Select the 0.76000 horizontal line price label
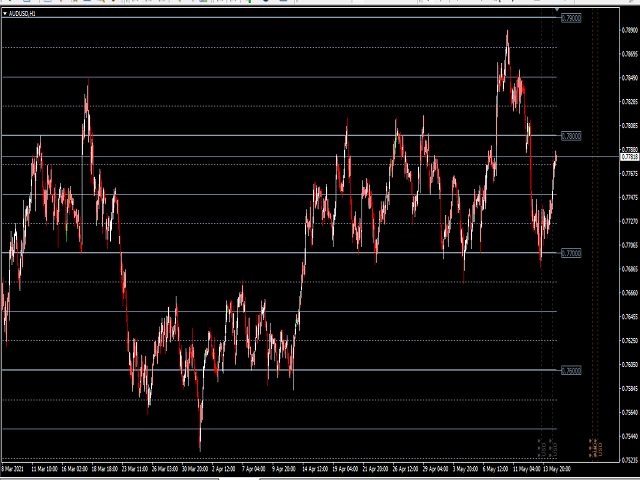 coord(571,371)
